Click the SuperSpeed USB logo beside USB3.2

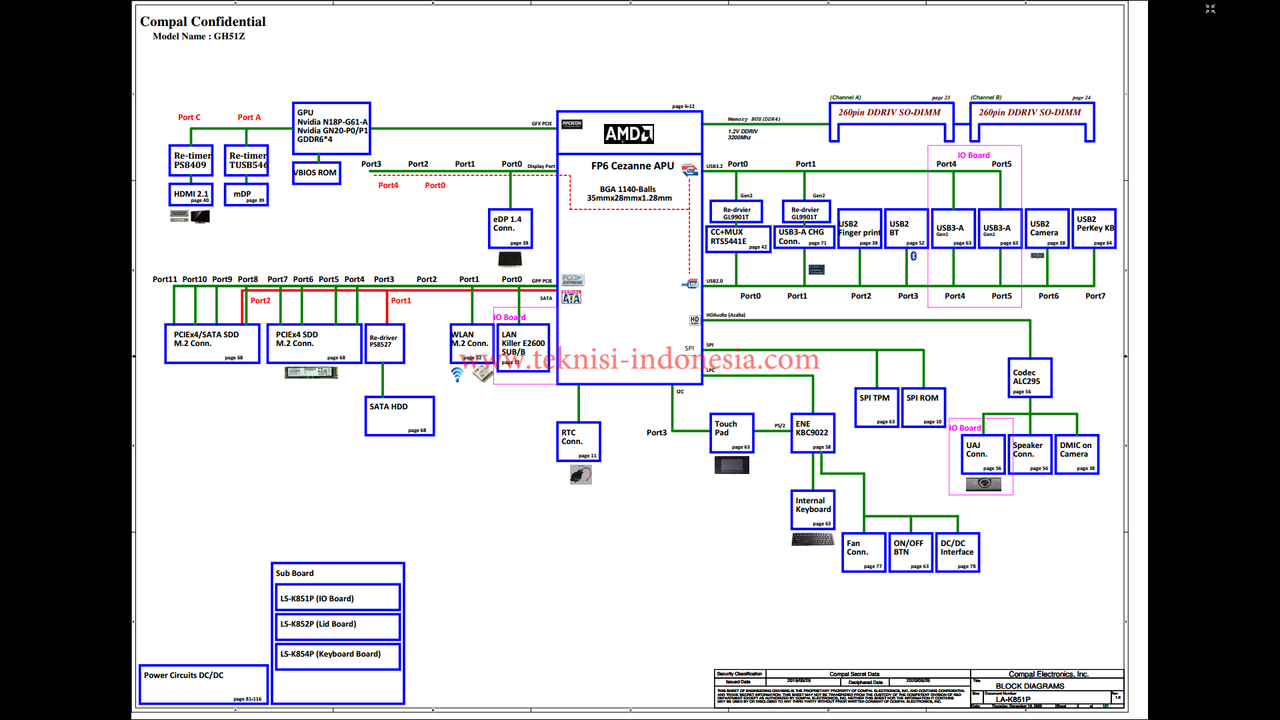pyautogui.click(x=692, y=171)
